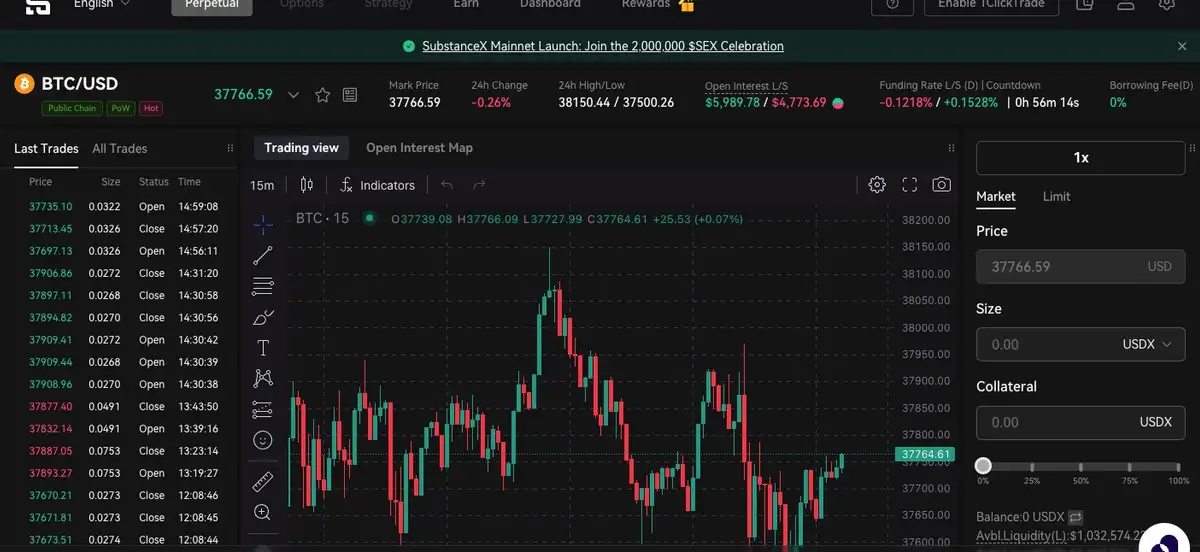Open the emoji sticker tool
Screen dimensions: 1200x552
pos(263,440)
